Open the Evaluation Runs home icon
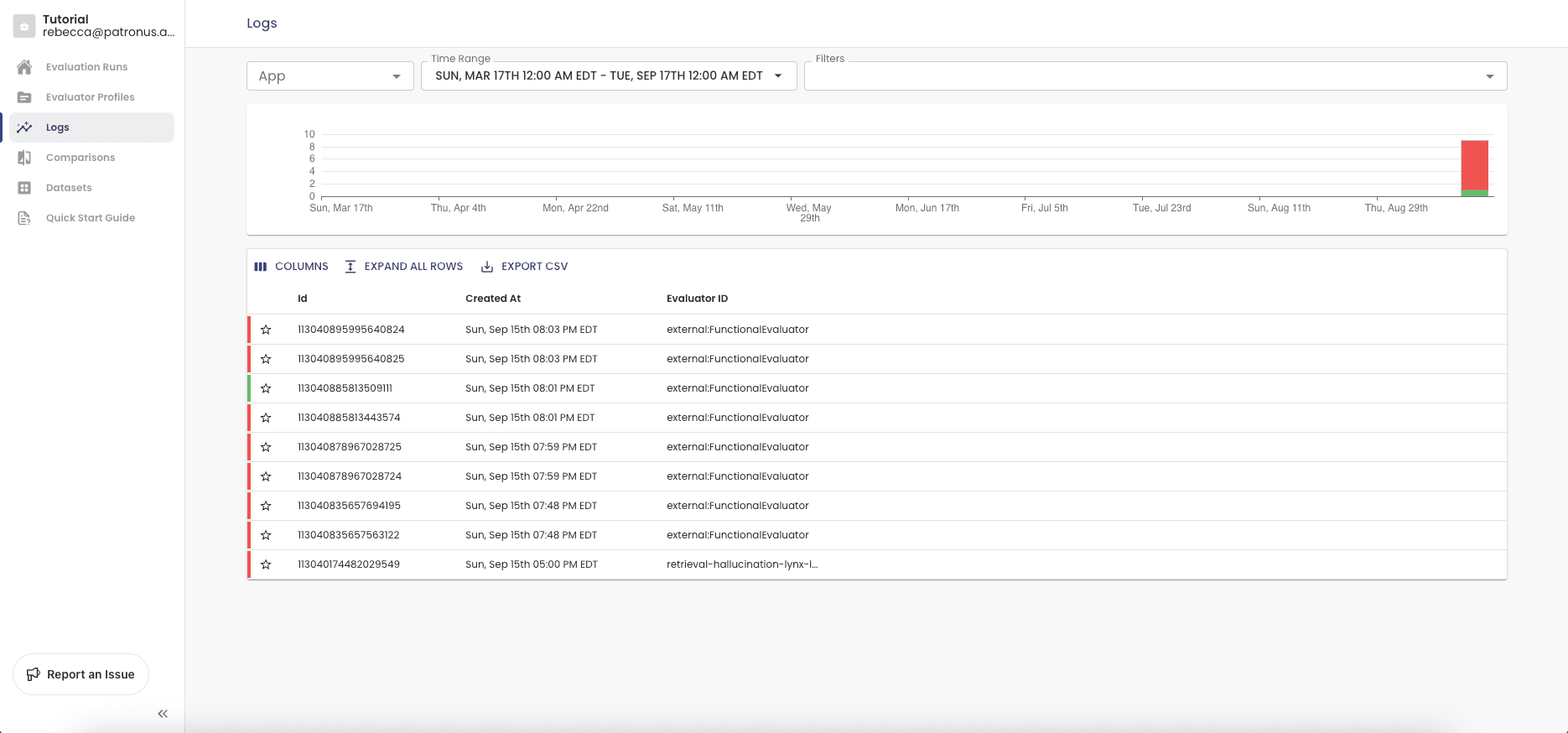The width and height of the screenshot is (1568, 733). click(x=24, y=67)
